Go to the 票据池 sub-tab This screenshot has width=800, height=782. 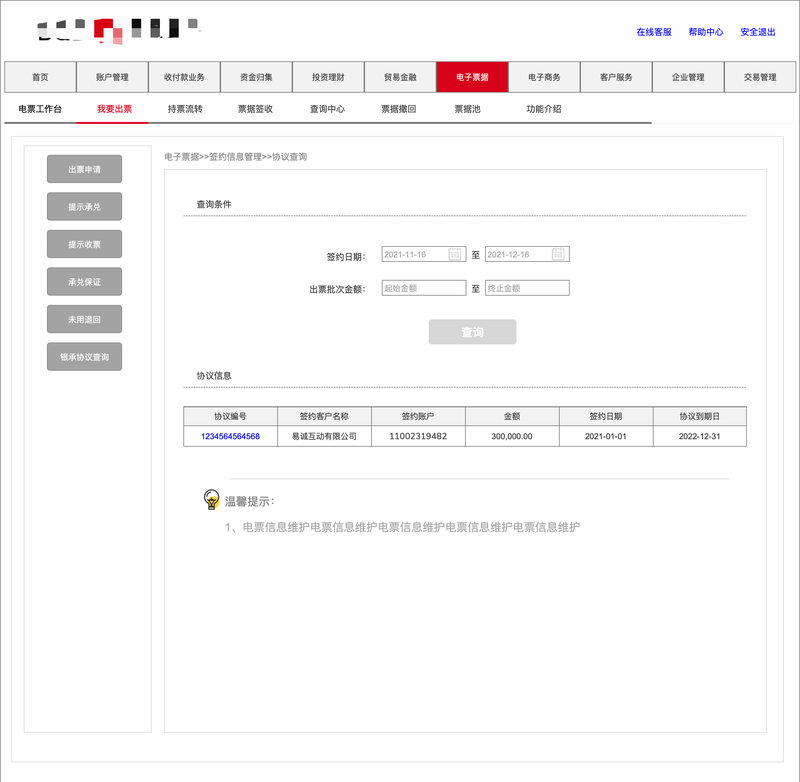[467, 109]
